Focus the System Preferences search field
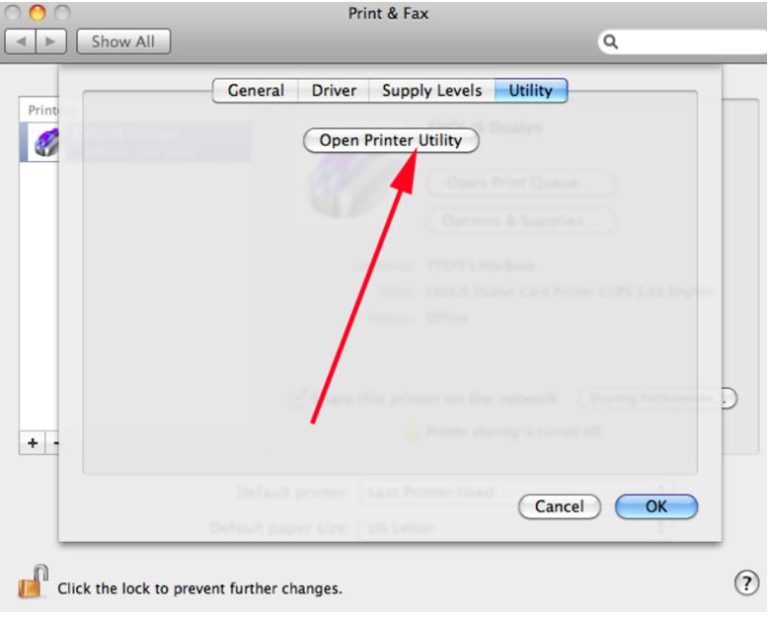This screenshot has height=617, width=768. [682, 42]
